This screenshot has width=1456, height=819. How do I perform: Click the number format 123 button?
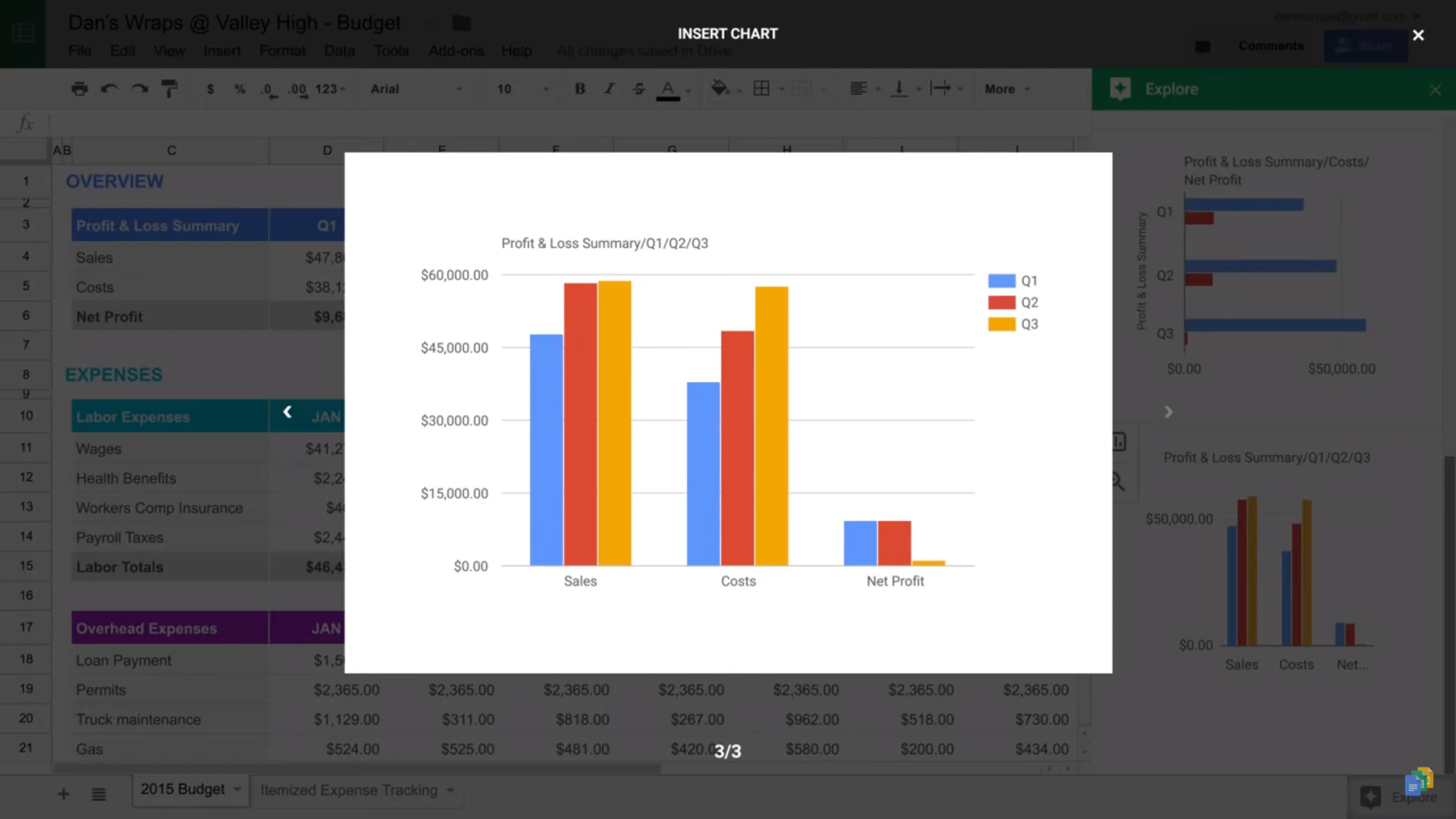(x=327, y=89)
